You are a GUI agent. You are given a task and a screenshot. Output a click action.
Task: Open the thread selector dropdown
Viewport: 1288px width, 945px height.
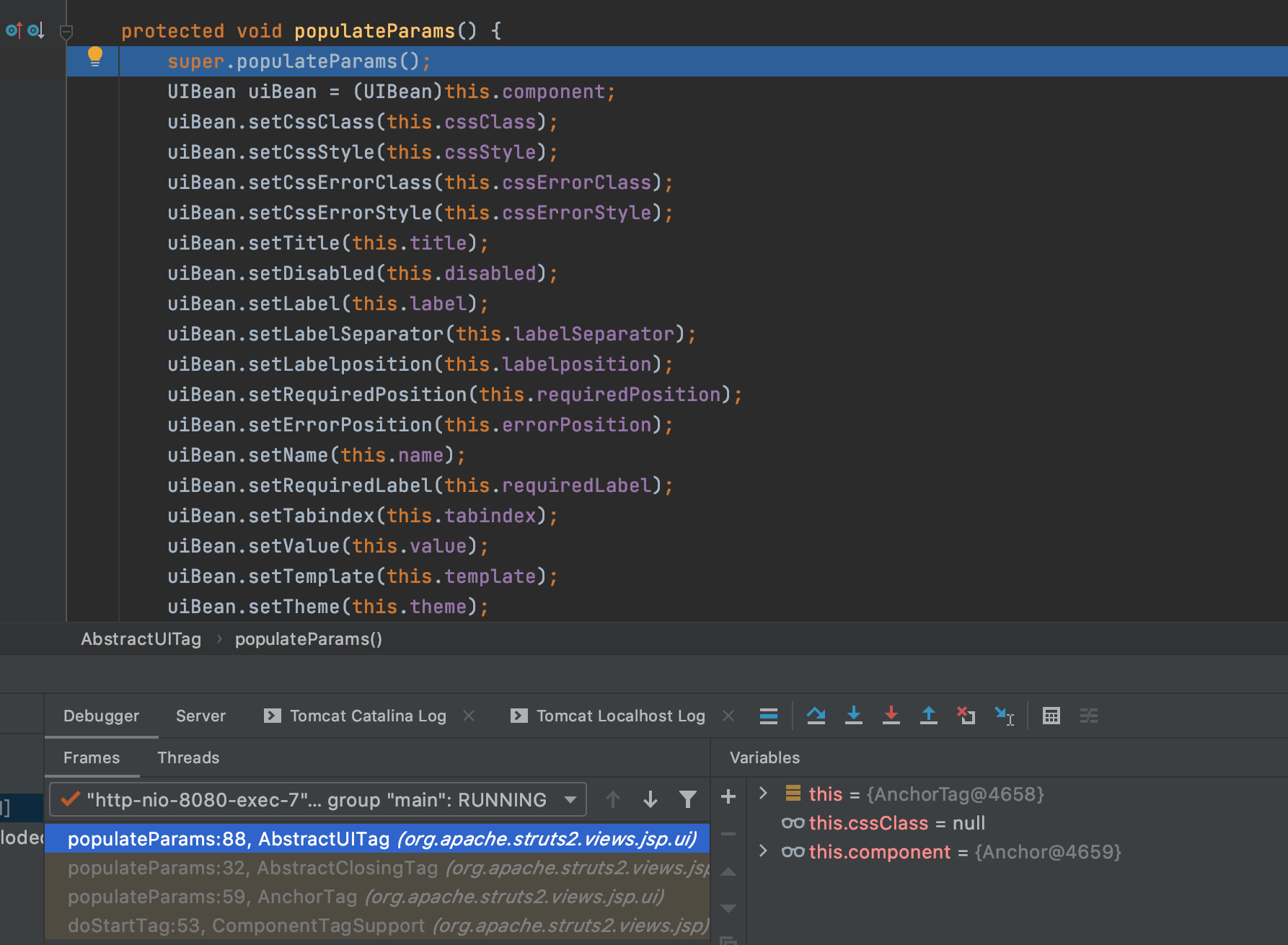(x=317, y=799)
